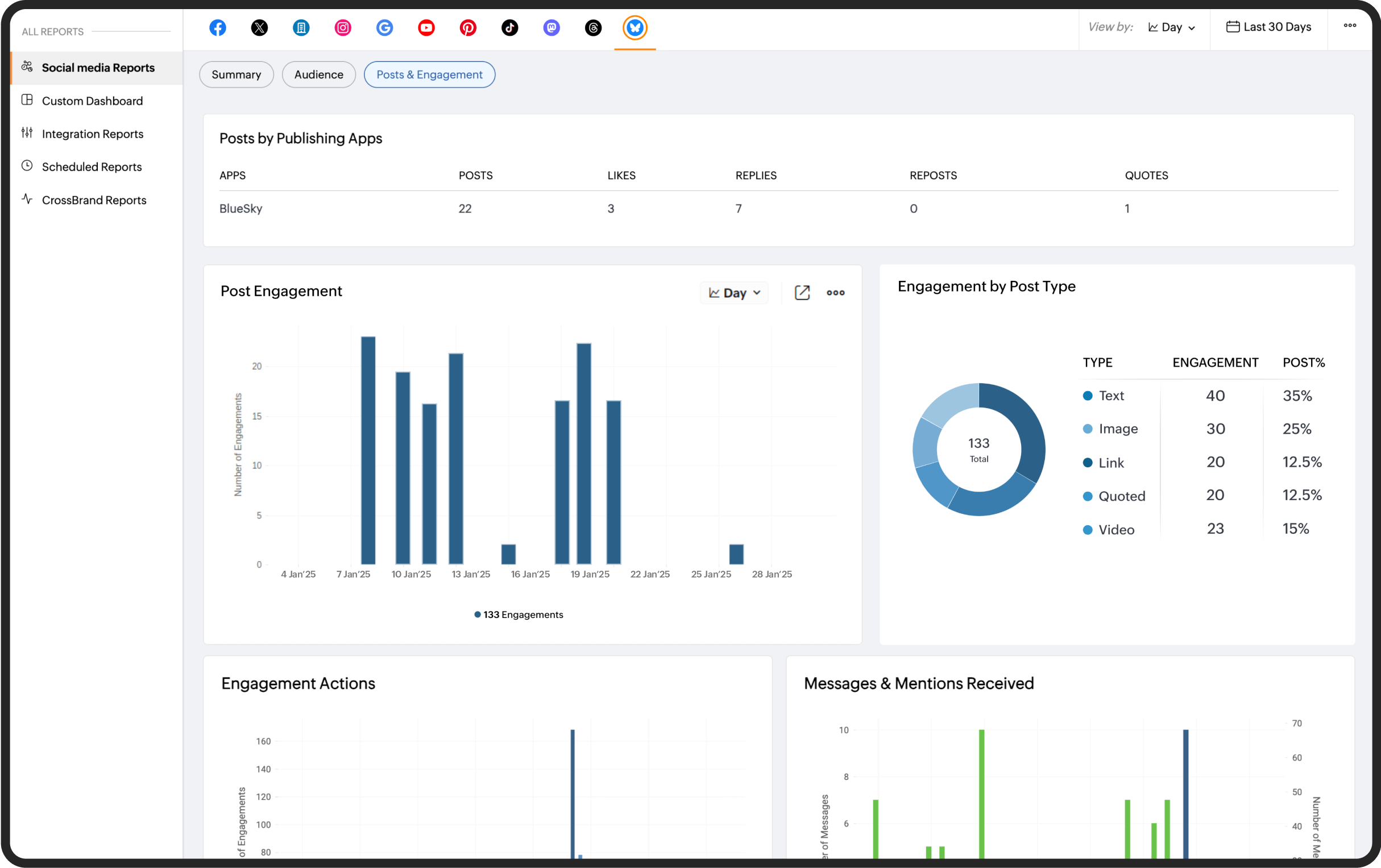The width and height of the screenshot is (1381, 868).
Task: Select the Pinterest channel icon
Action: click(468, 27)
